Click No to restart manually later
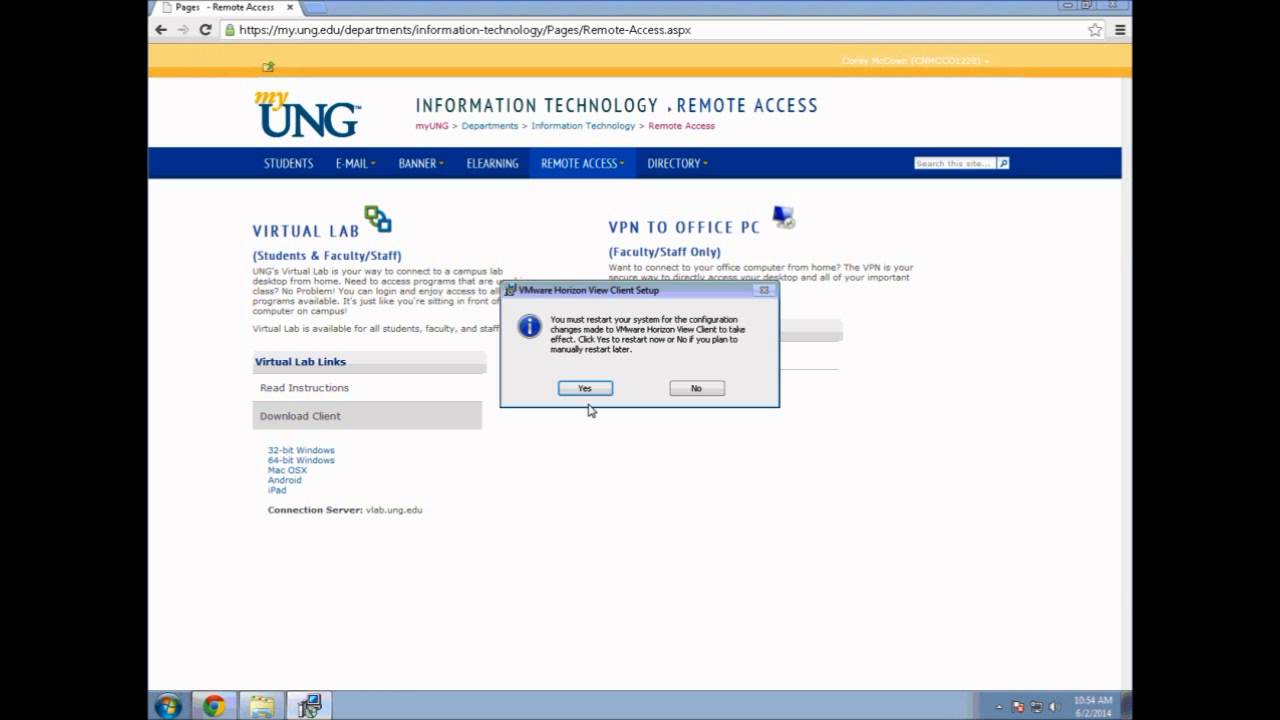Screen dimensions: 1280x720 [696, 388]
